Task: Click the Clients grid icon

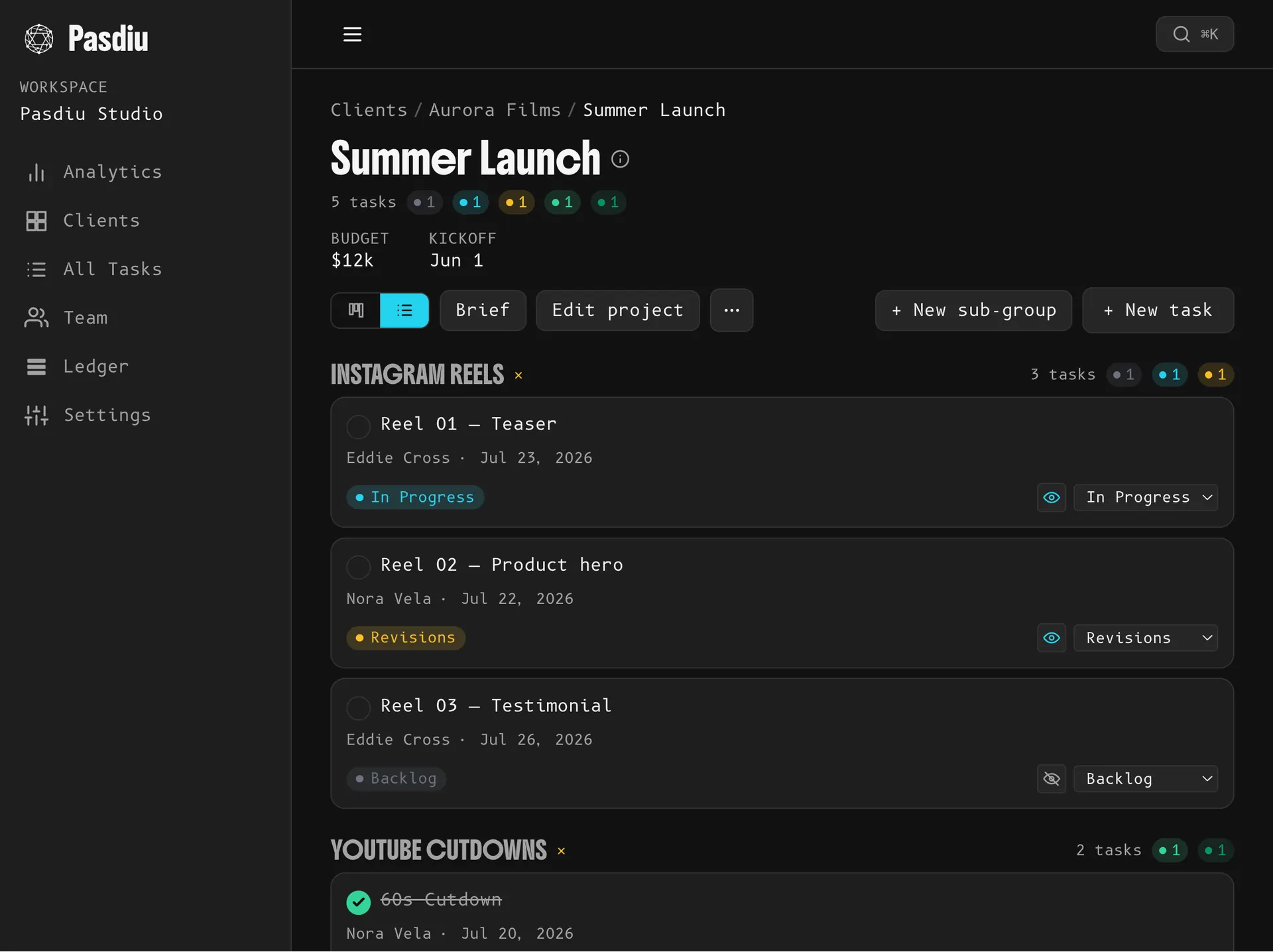Action: (x=36, y=221)
